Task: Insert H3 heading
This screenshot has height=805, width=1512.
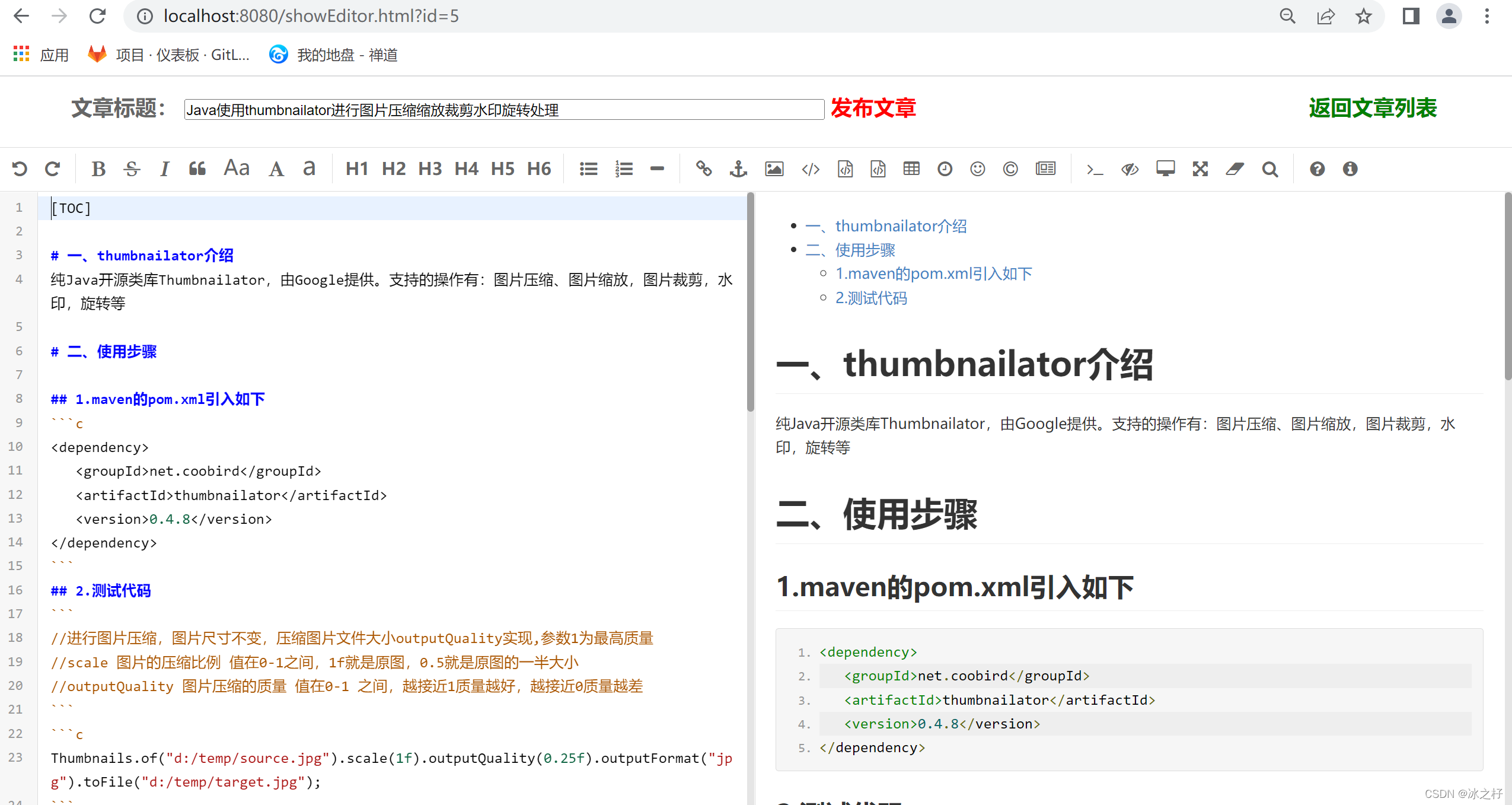Action: coord(430,169)
